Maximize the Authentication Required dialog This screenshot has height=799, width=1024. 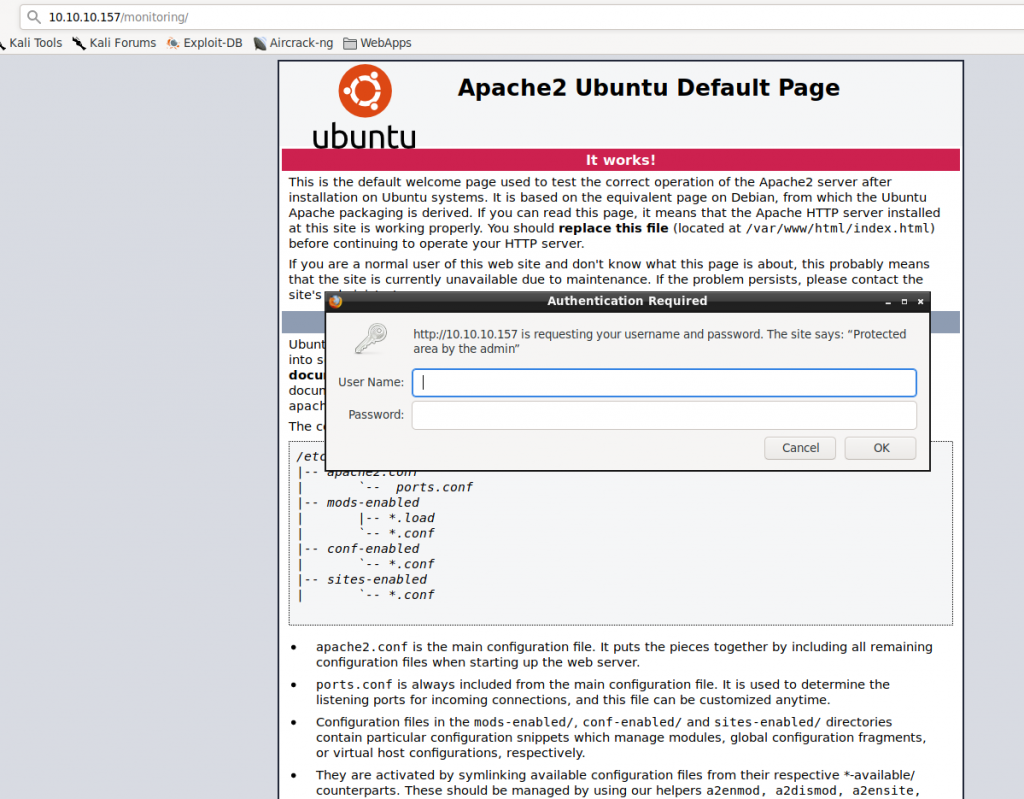[904, 301]
